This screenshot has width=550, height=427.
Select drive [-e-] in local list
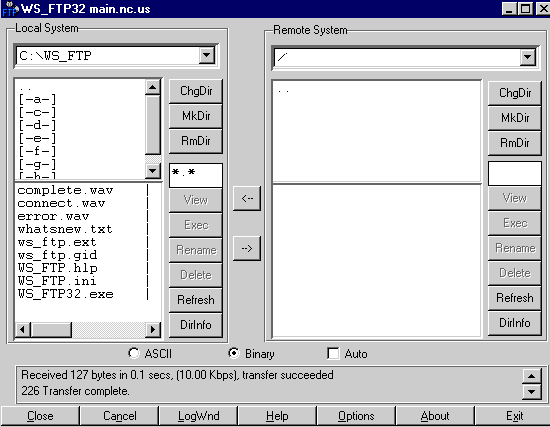38,138
